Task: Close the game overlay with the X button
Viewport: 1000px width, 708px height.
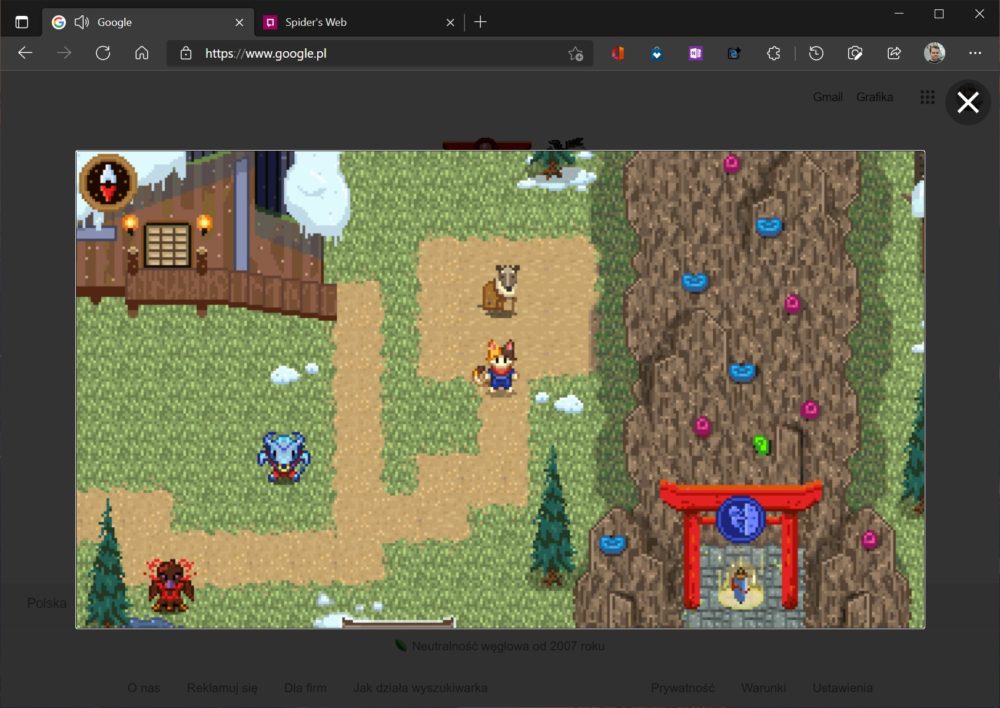Action: 967,102
